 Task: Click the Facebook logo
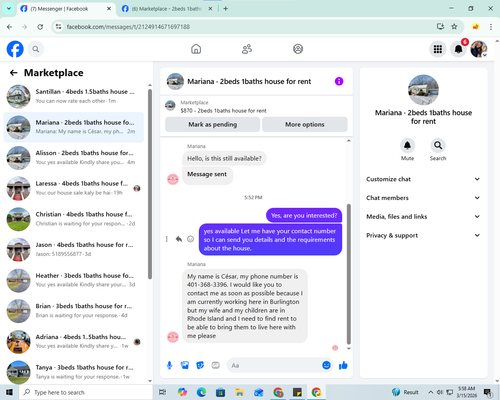pos(15,49)
